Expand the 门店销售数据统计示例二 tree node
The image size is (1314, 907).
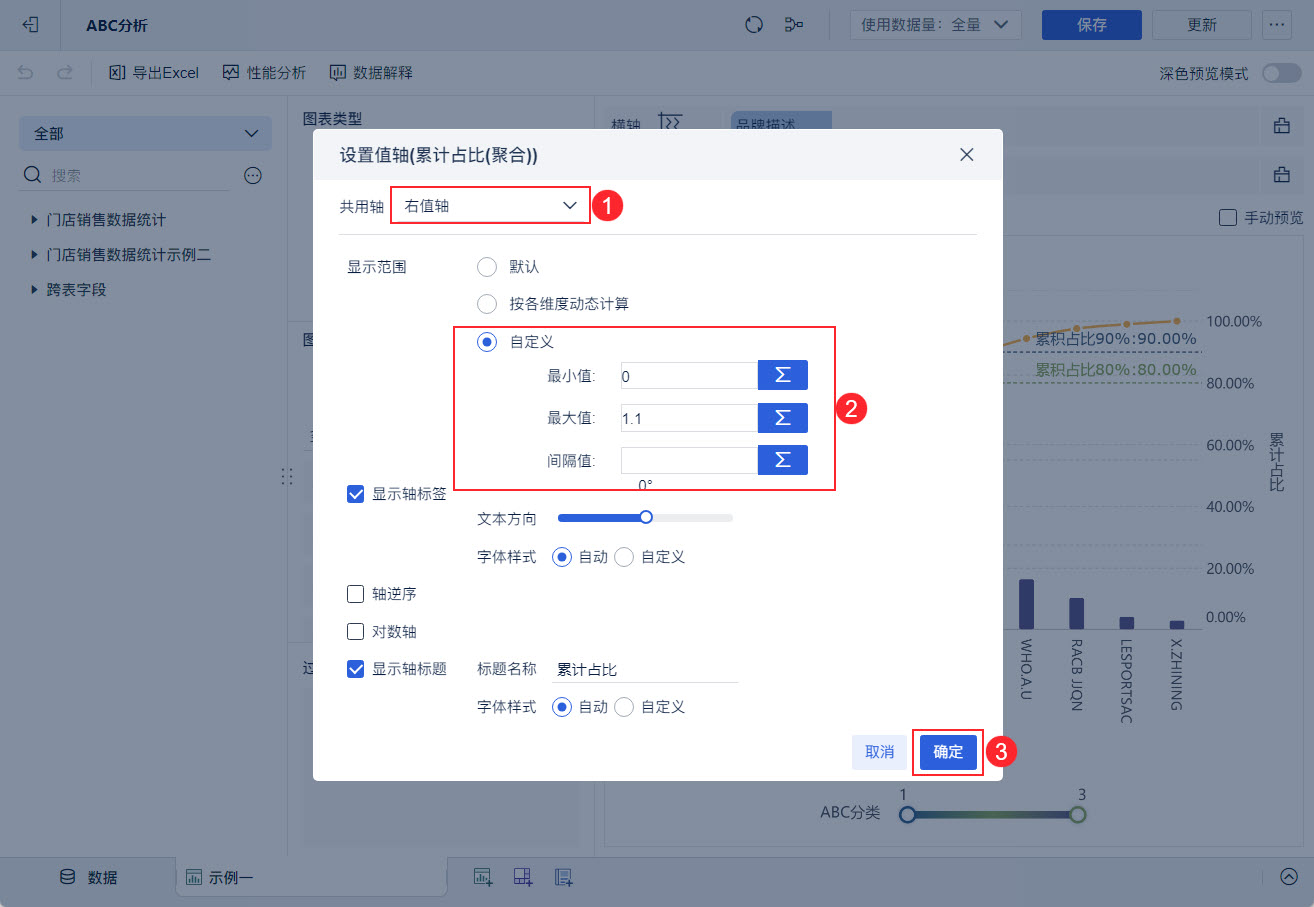coord(35,255)
